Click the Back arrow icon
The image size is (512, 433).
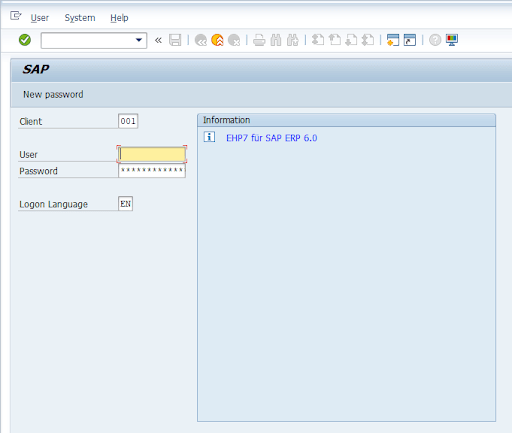(201, 40)
